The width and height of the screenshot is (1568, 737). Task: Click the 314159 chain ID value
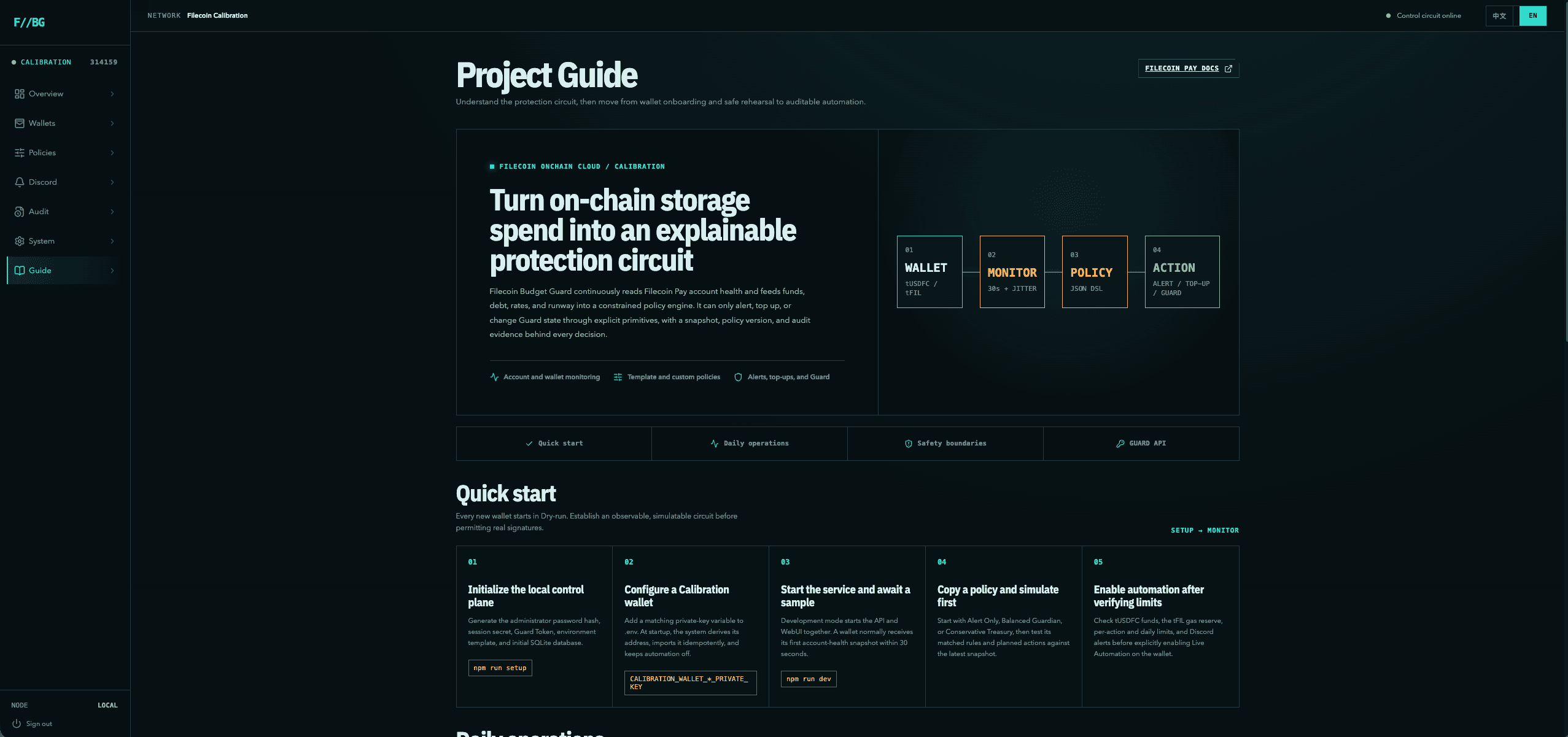click(x=104, y=63)
